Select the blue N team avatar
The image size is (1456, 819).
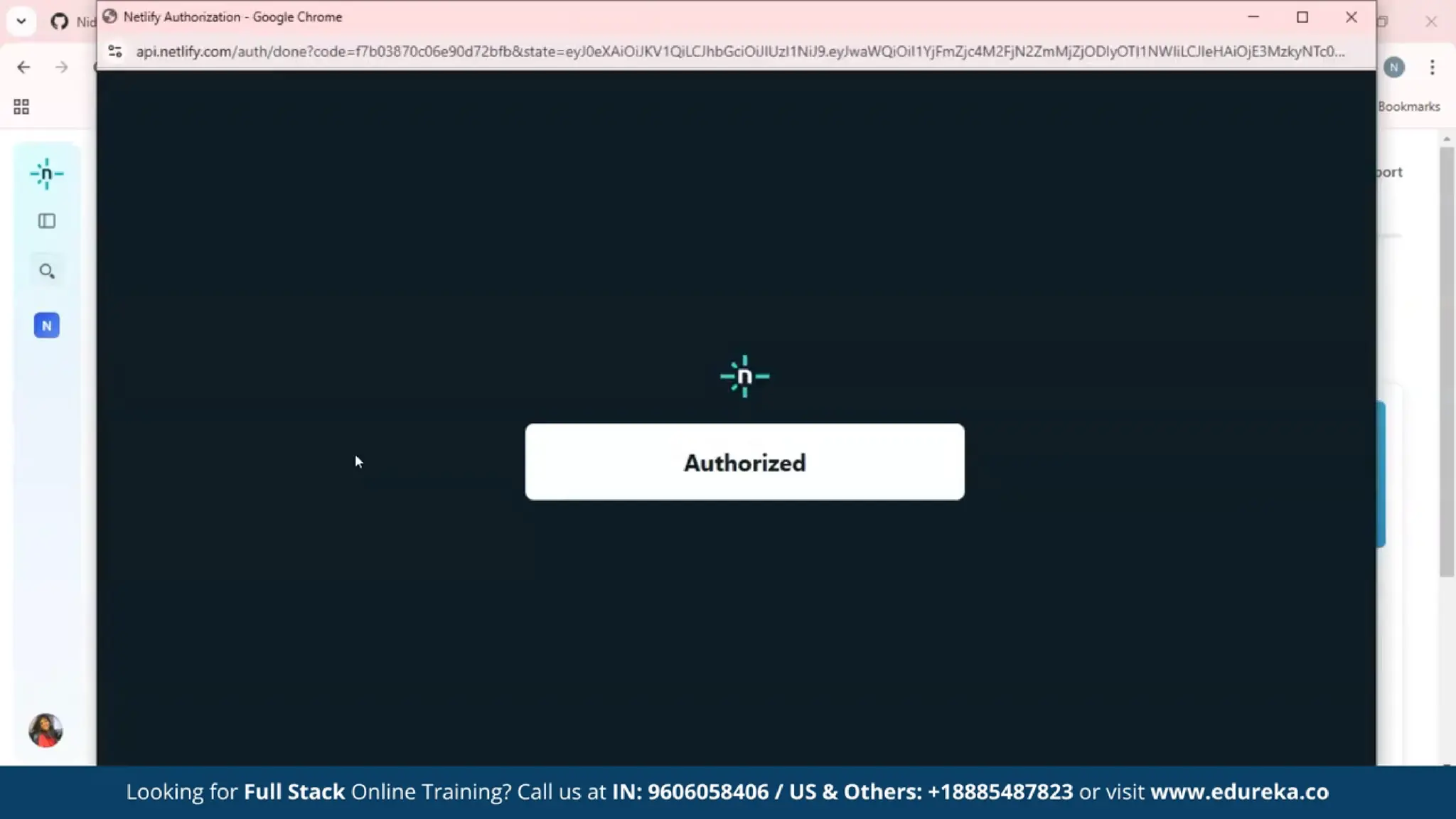click(47, 326)
